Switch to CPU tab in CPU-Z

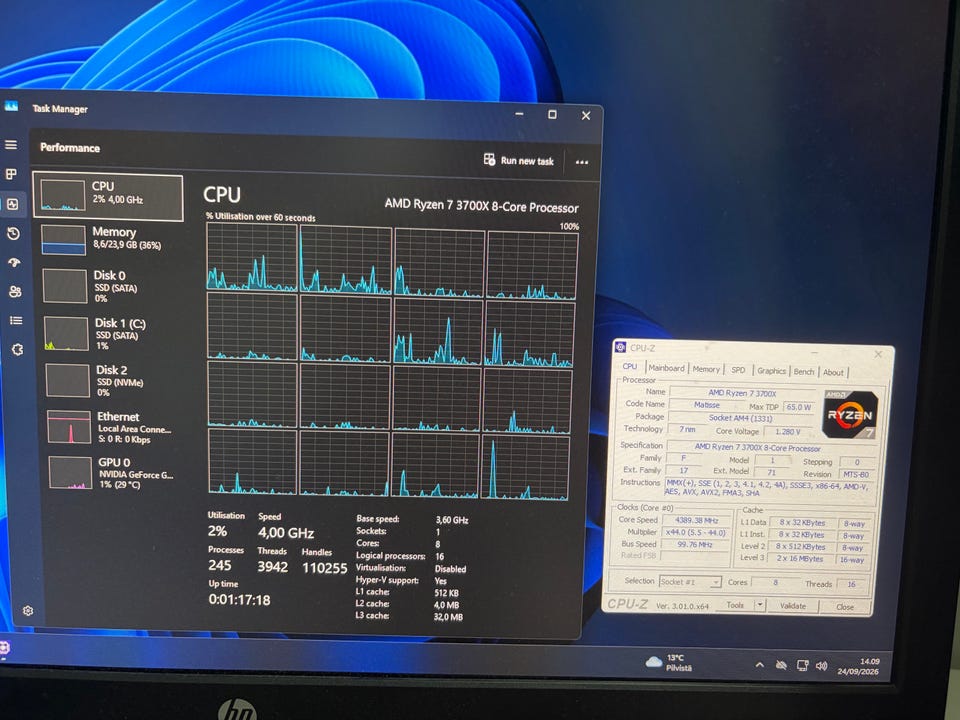[629, 366]
